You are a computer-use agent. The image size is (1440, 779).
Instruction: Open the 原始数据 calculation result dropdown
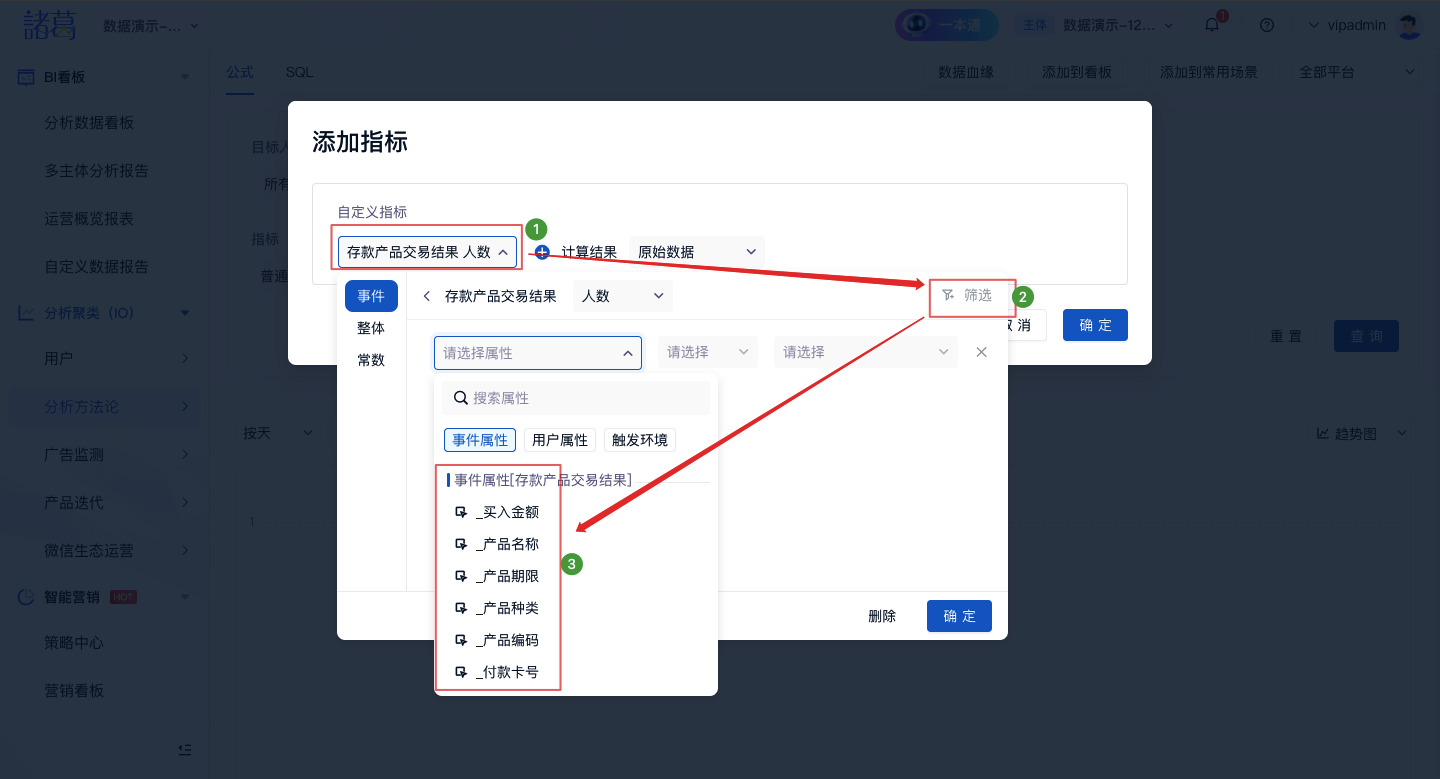[696, 252]
